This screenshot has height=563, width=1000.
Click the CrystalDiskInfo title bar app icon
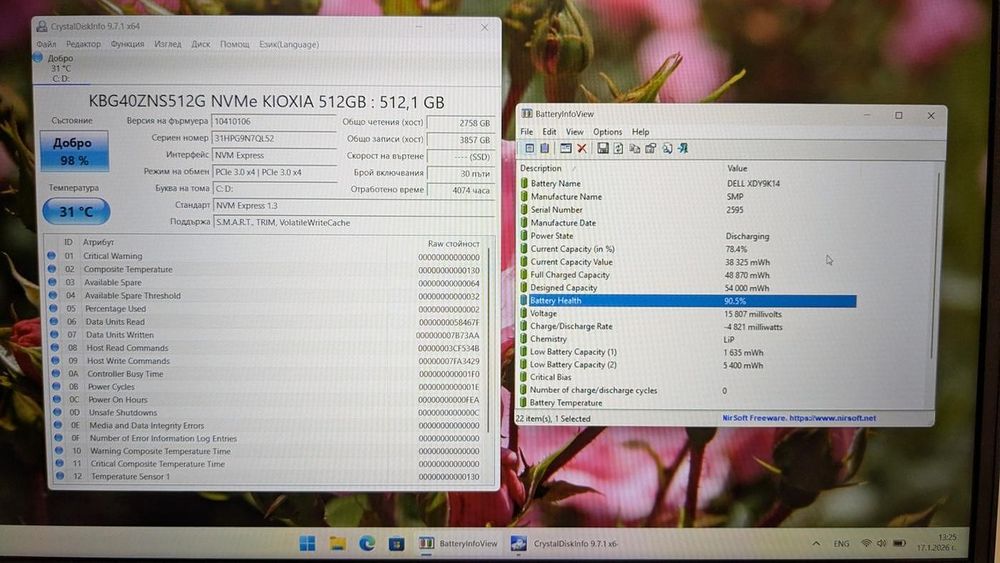[x=42, y=26]
